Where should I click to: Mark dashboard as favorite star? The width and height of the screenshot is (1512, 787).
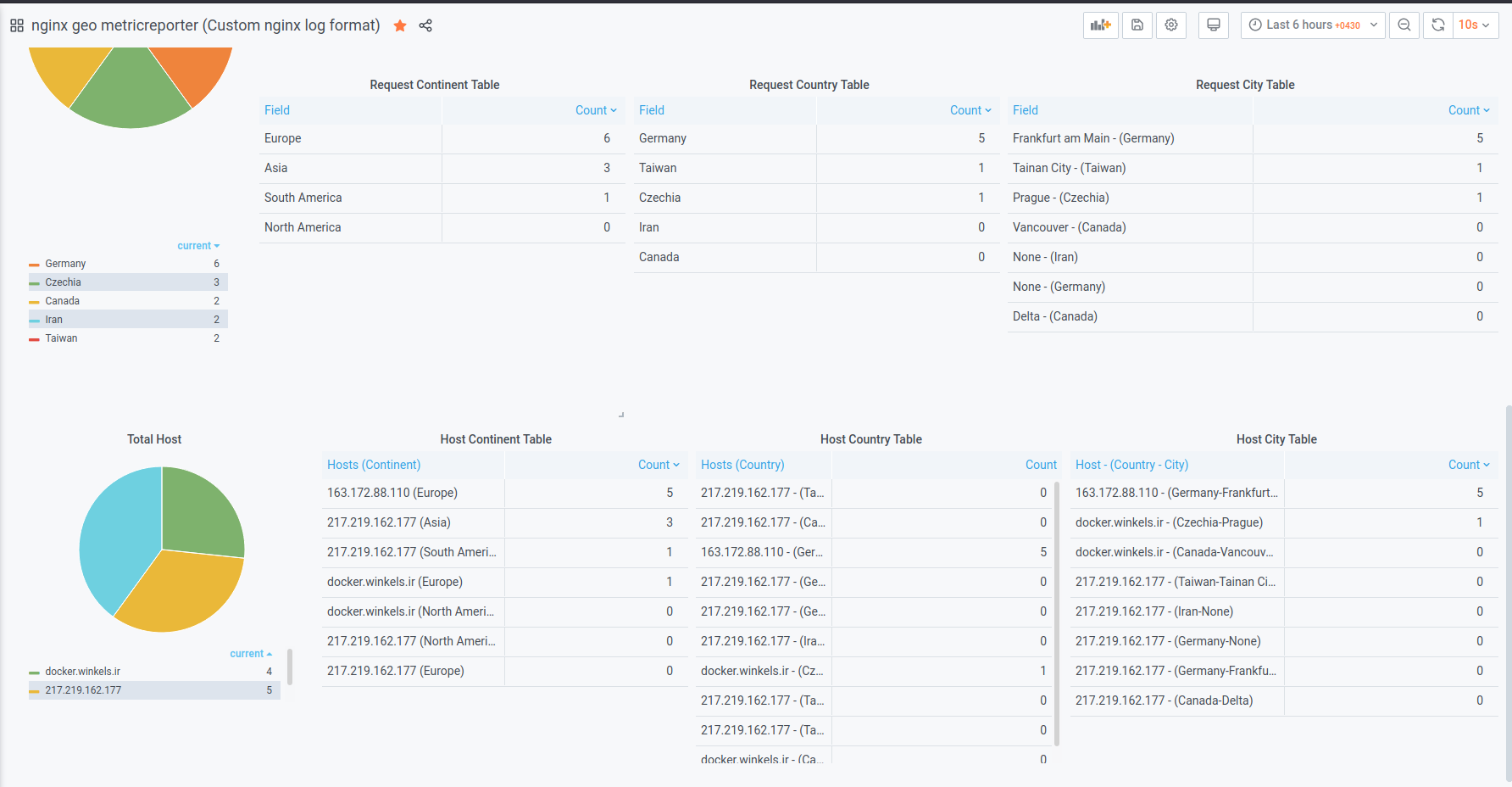(x=400, y=25)
